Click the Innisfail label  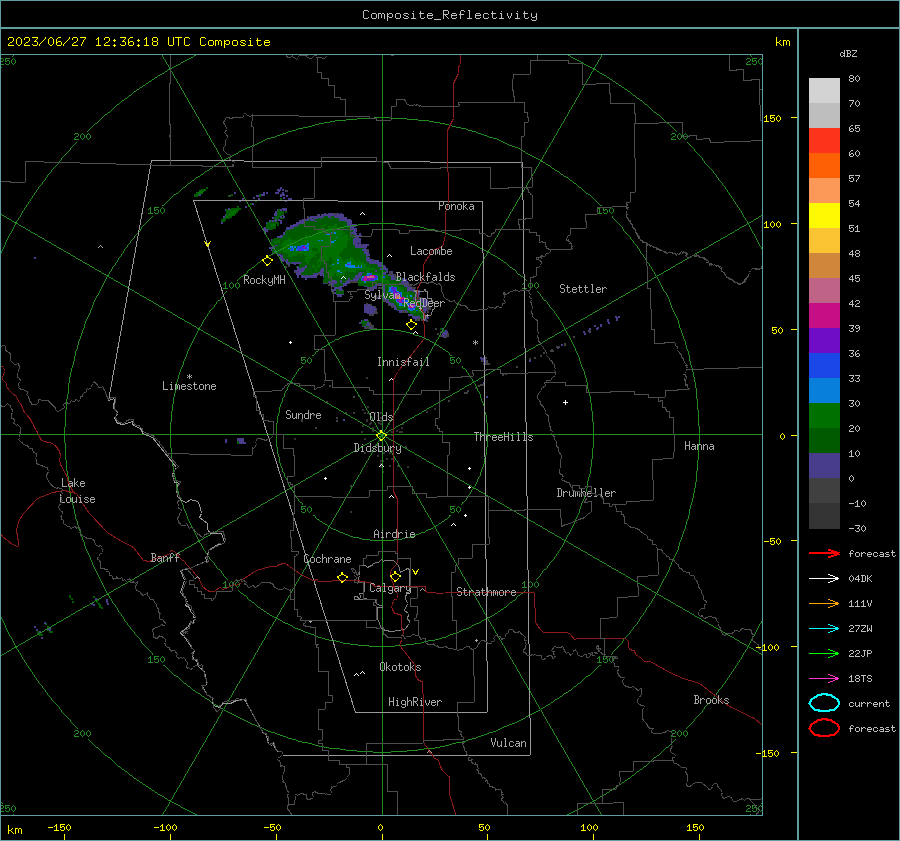click(403, 362)
